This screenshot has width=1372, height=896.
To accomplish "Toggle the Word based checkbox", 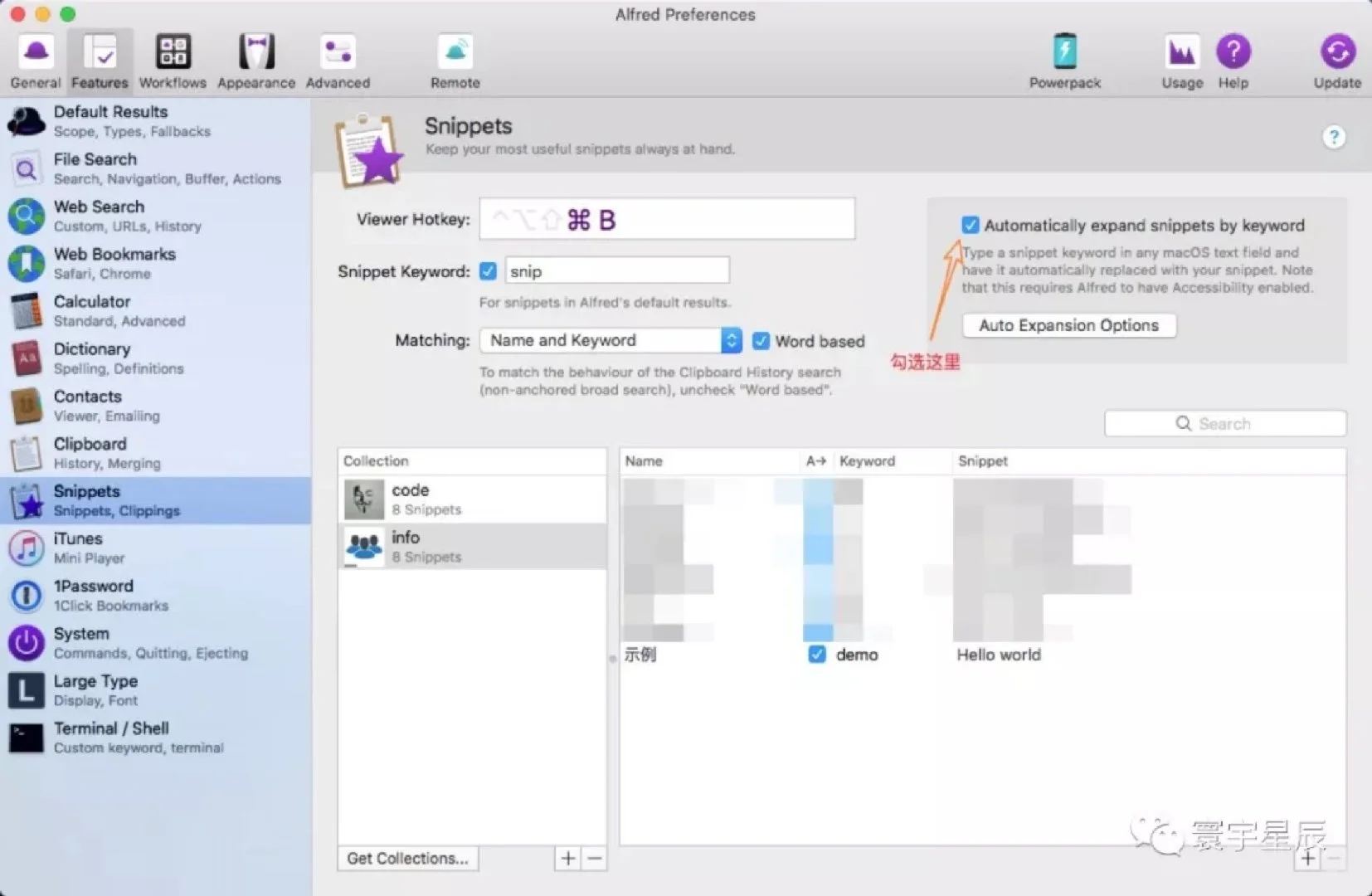I will 761,341.
